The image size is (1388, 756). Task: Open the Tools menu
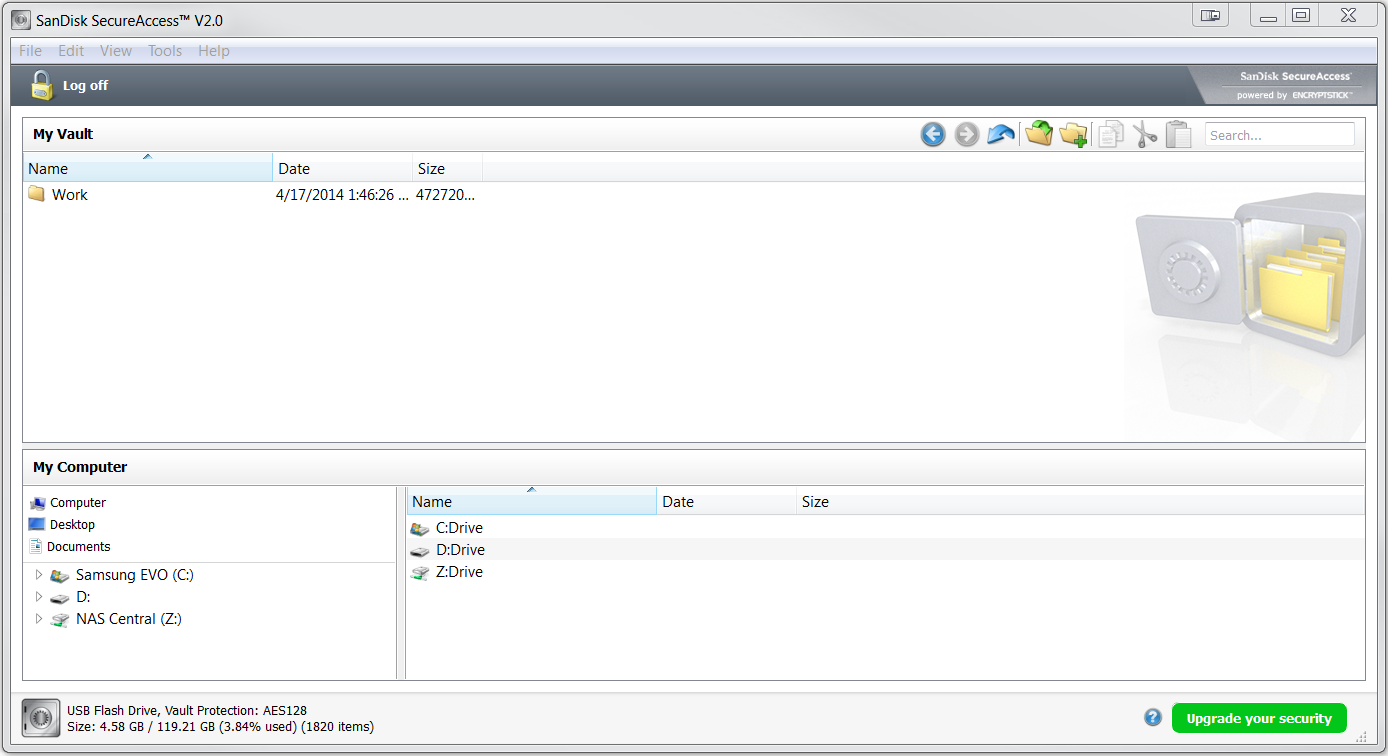coord(165,51)
